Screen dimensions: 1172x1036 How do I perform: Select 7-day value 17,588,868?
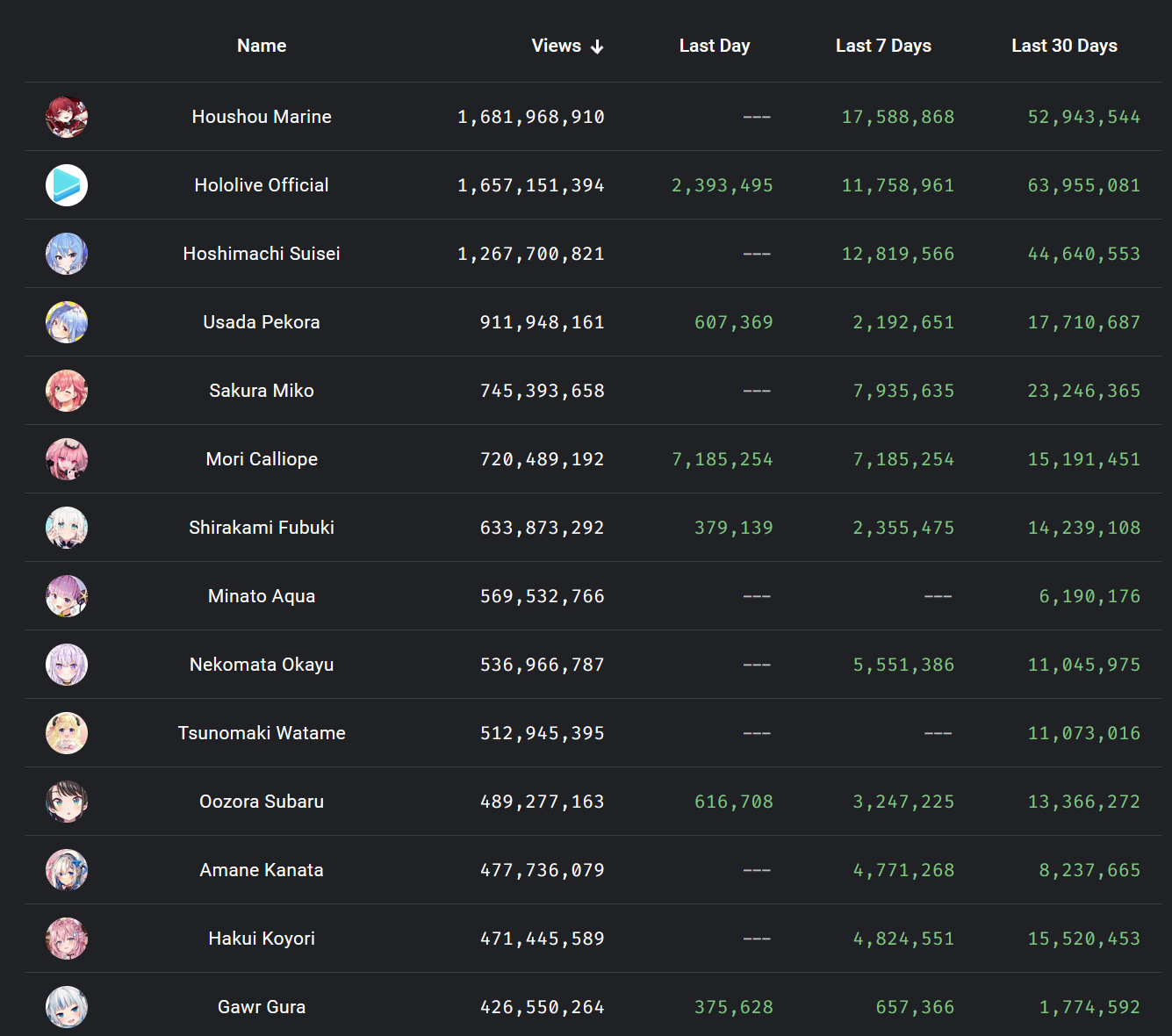pos(898,117)
